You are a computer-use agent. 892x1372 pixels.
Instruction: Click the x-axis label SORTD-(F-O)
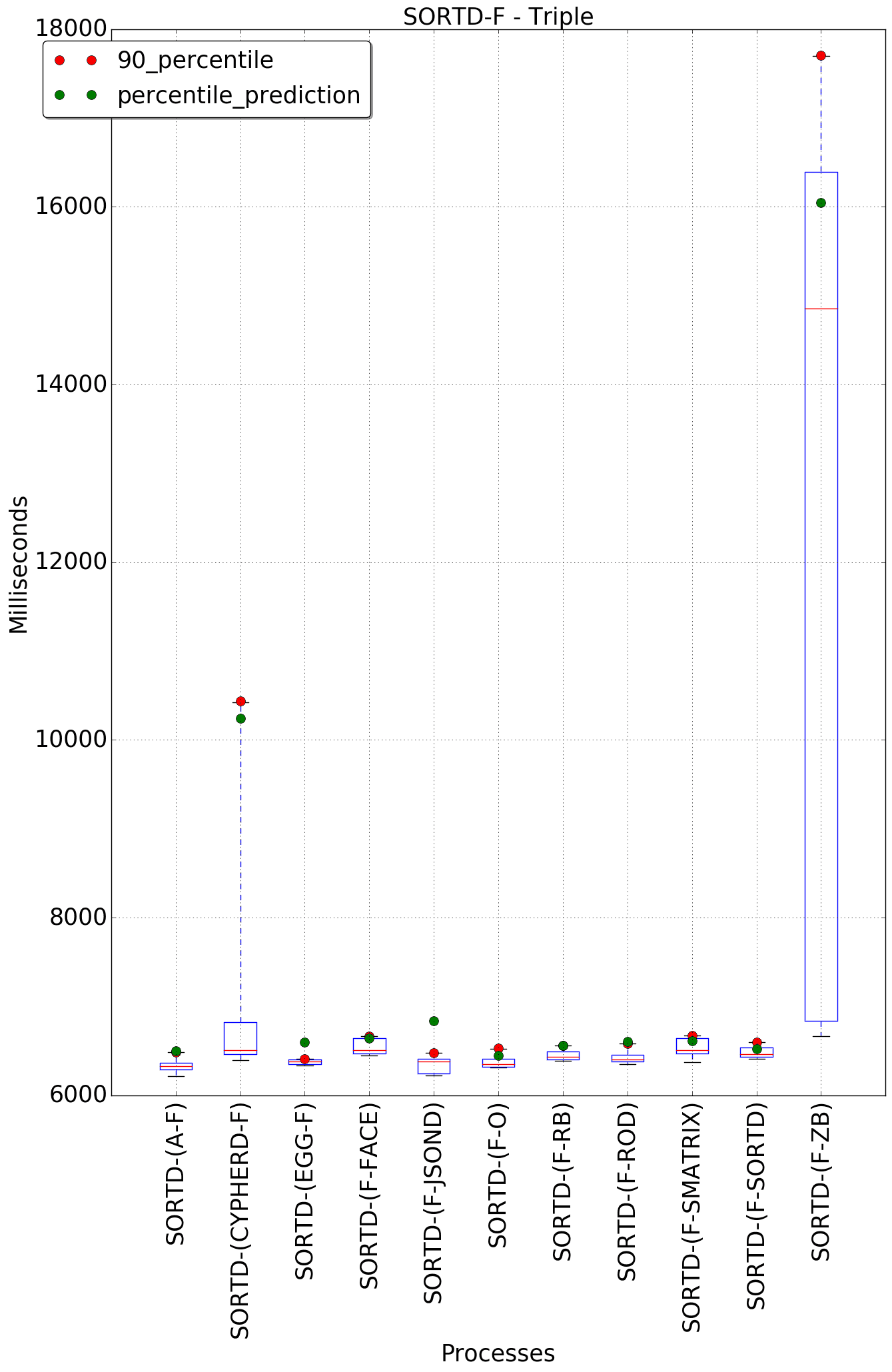click(498, 1175)
